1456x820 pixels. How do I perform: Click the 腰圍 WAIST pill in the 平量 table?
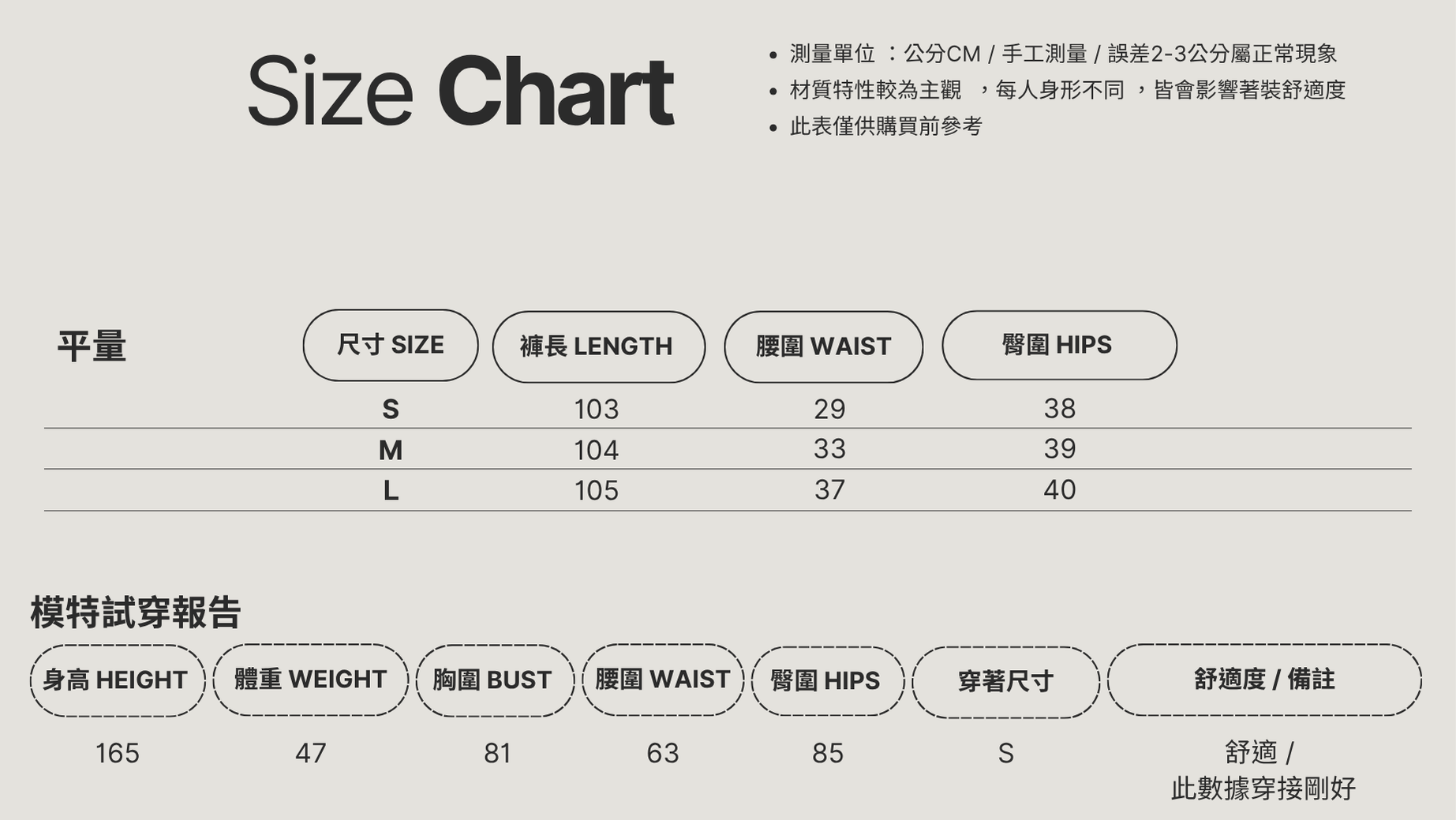click(x=823, y=346)
